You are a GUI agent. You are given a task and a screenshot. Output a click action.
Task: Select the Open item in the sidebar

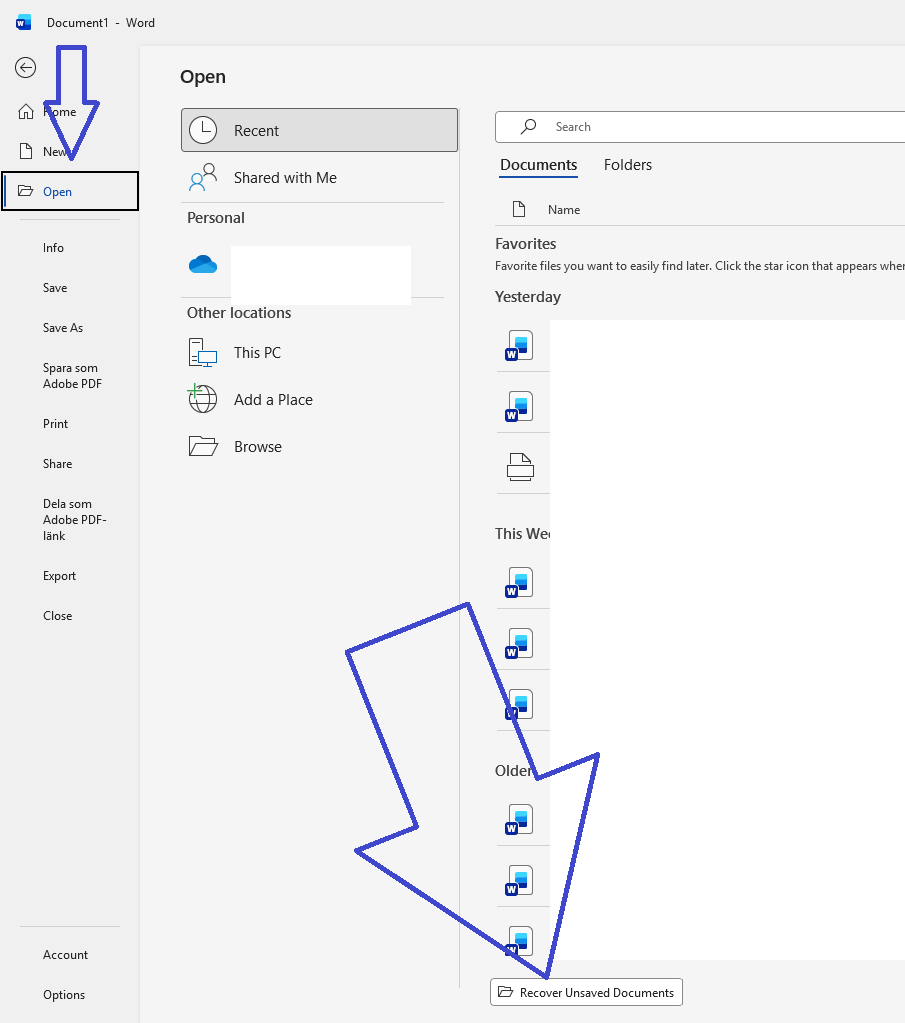(x=70, y=191)
